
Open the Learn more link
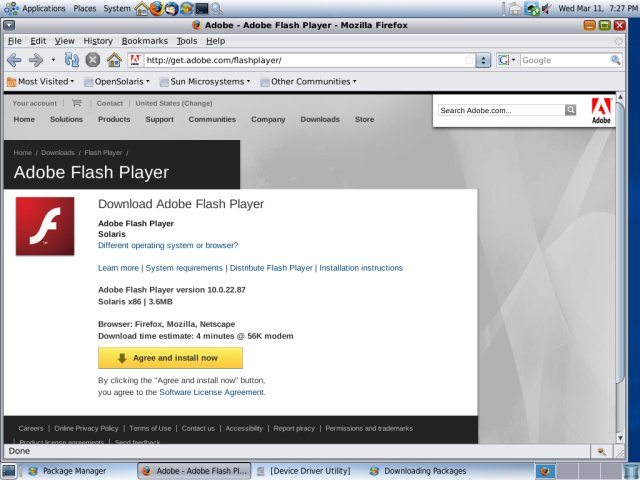point(118,268)
